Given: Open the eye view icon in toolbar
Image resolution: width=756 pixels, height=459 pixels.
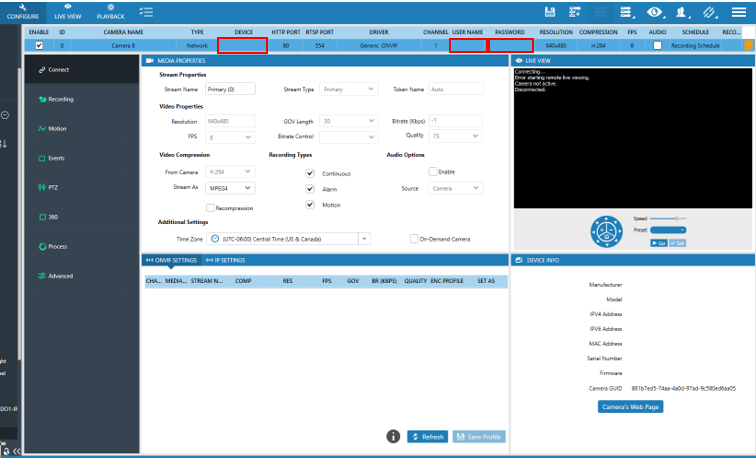Looking at the screenshot, I should 655,11.
